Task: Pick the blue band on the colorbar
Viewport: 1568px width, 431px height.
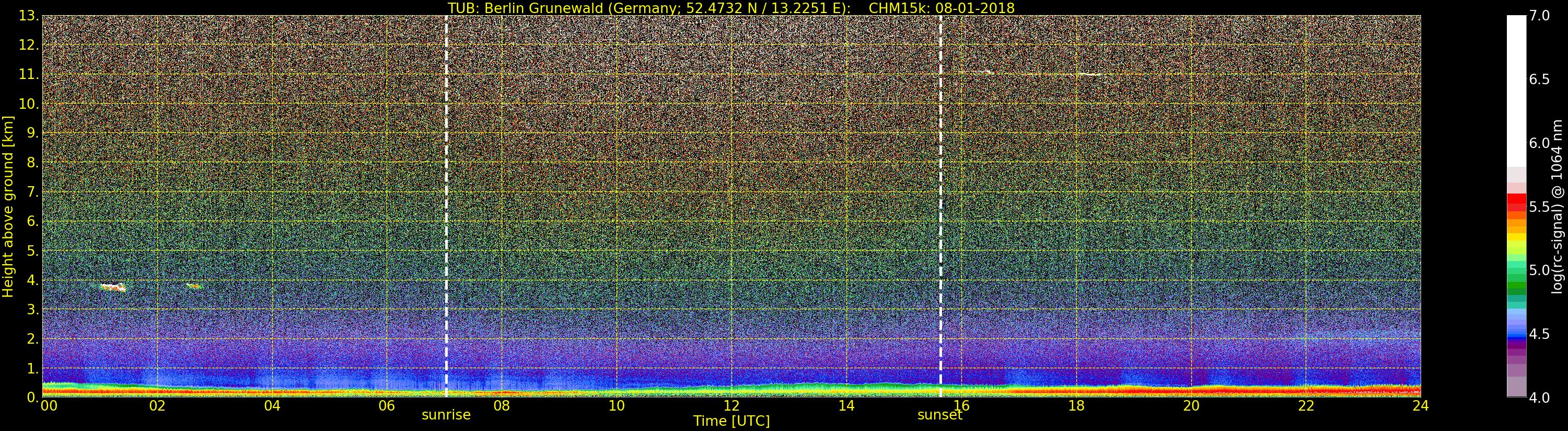Action: 1516,333
